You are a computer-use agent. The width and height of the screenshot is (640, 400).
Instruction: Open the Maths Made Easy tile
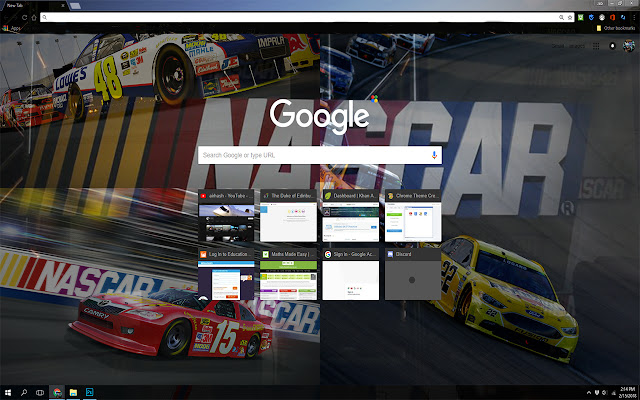click(x=288, y=274)
